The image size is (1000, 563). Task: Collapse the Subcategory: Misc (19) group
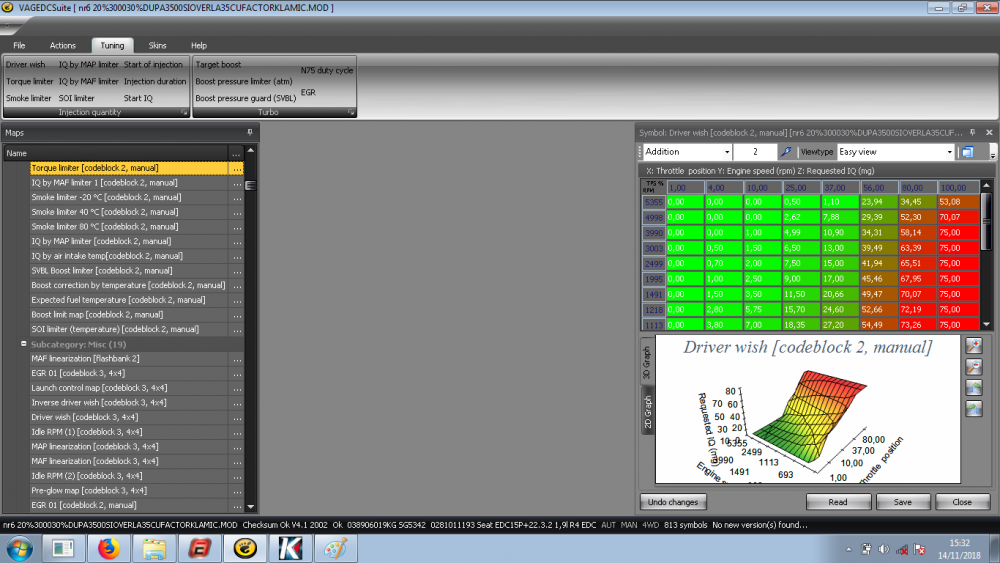click(x=23, y=344)
